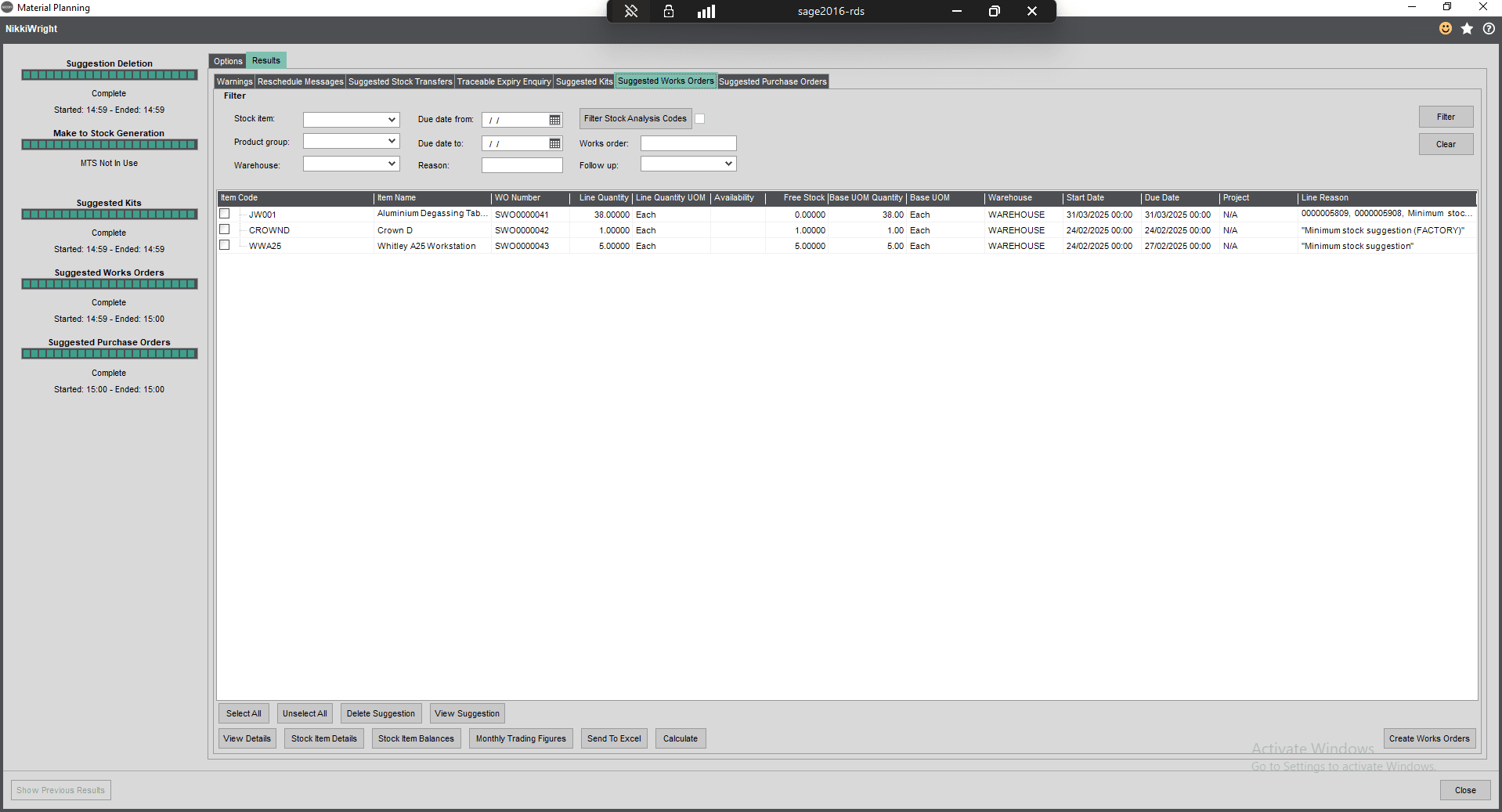Click into the Works order input field
Viewport: 1502px width, 812px height.
(688, 143)
